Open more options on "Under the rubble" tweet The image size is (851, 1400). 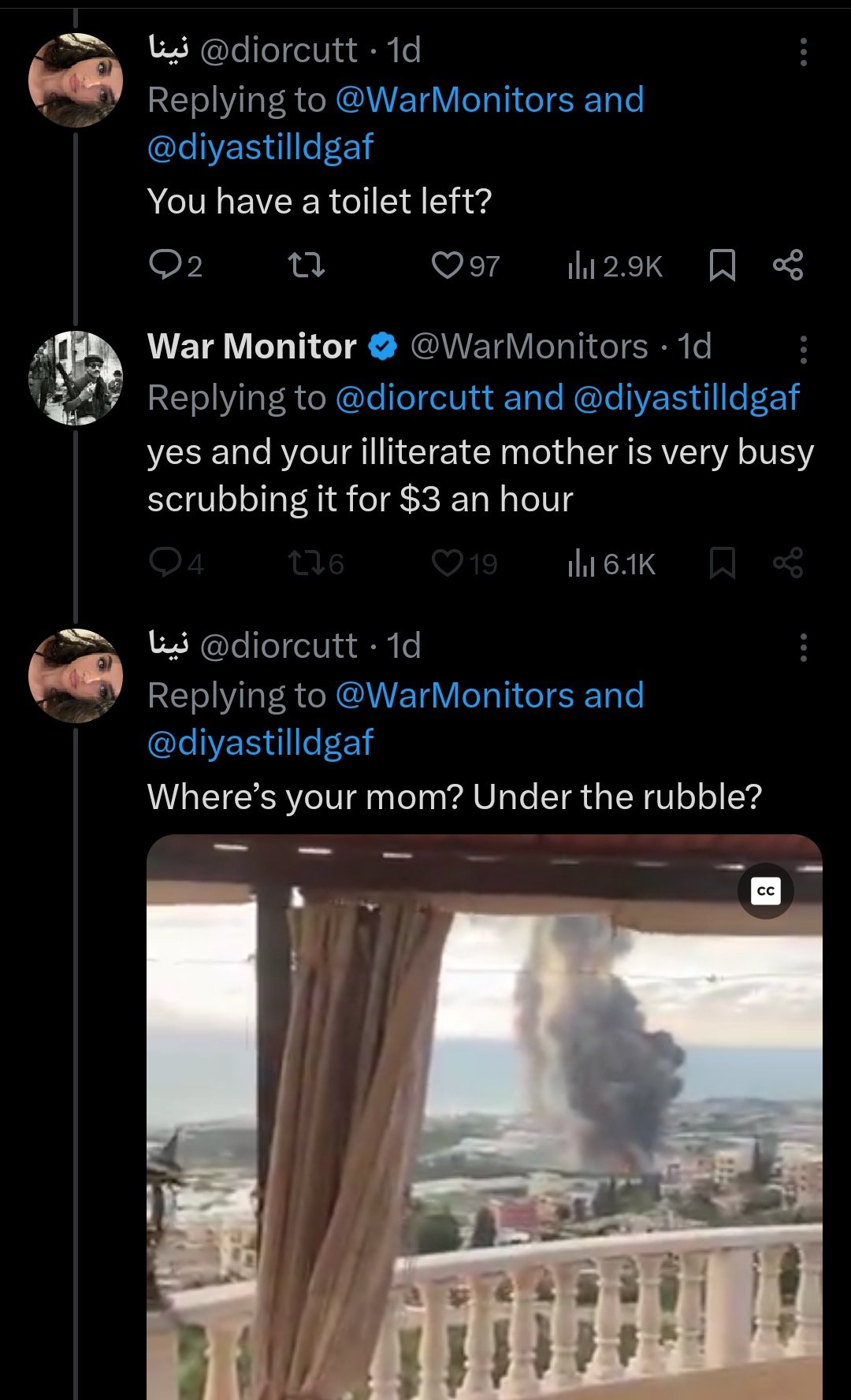tap(803, 647)
